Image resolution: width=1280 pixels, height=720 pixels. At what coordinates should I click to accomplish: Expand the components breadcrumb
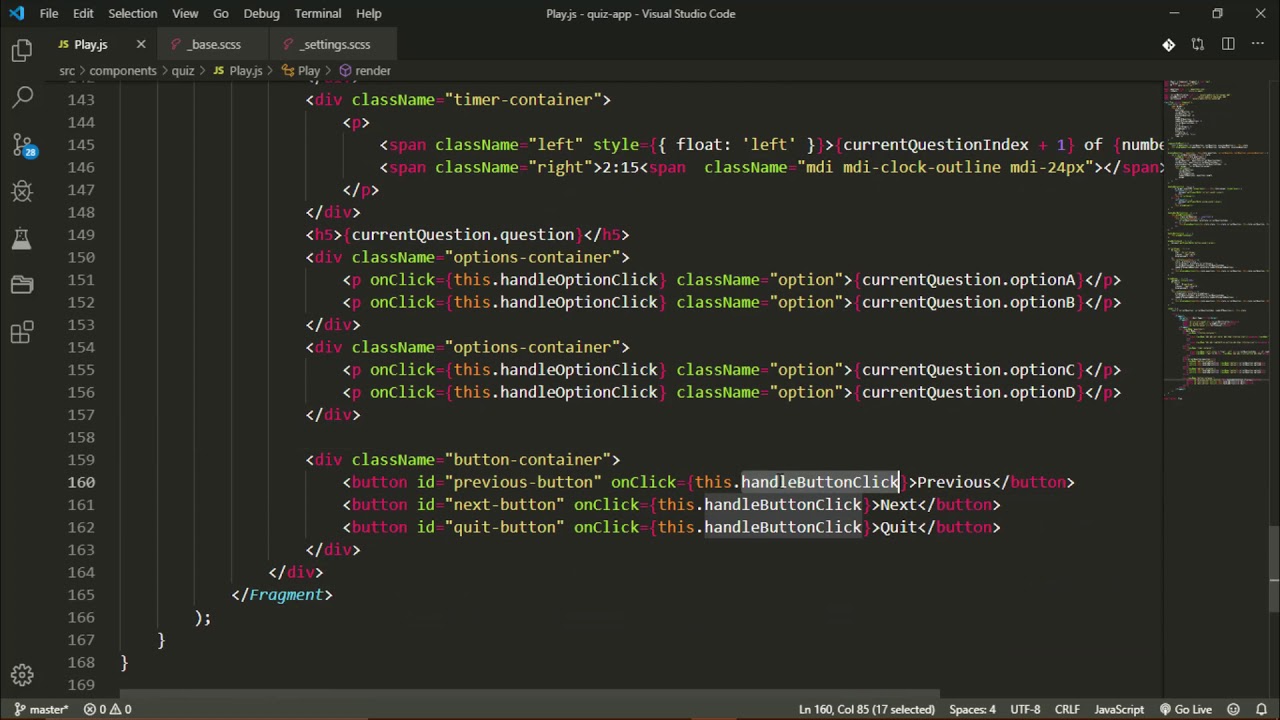(x=123, y=71)
